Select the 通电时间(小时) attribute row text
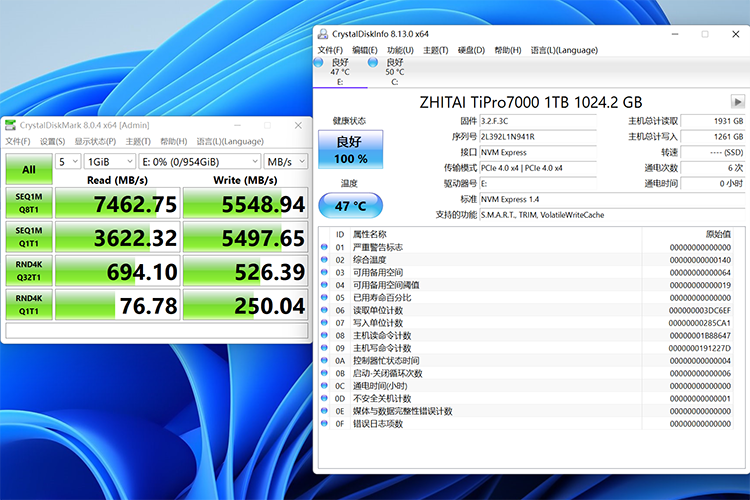 pos(380,386)
